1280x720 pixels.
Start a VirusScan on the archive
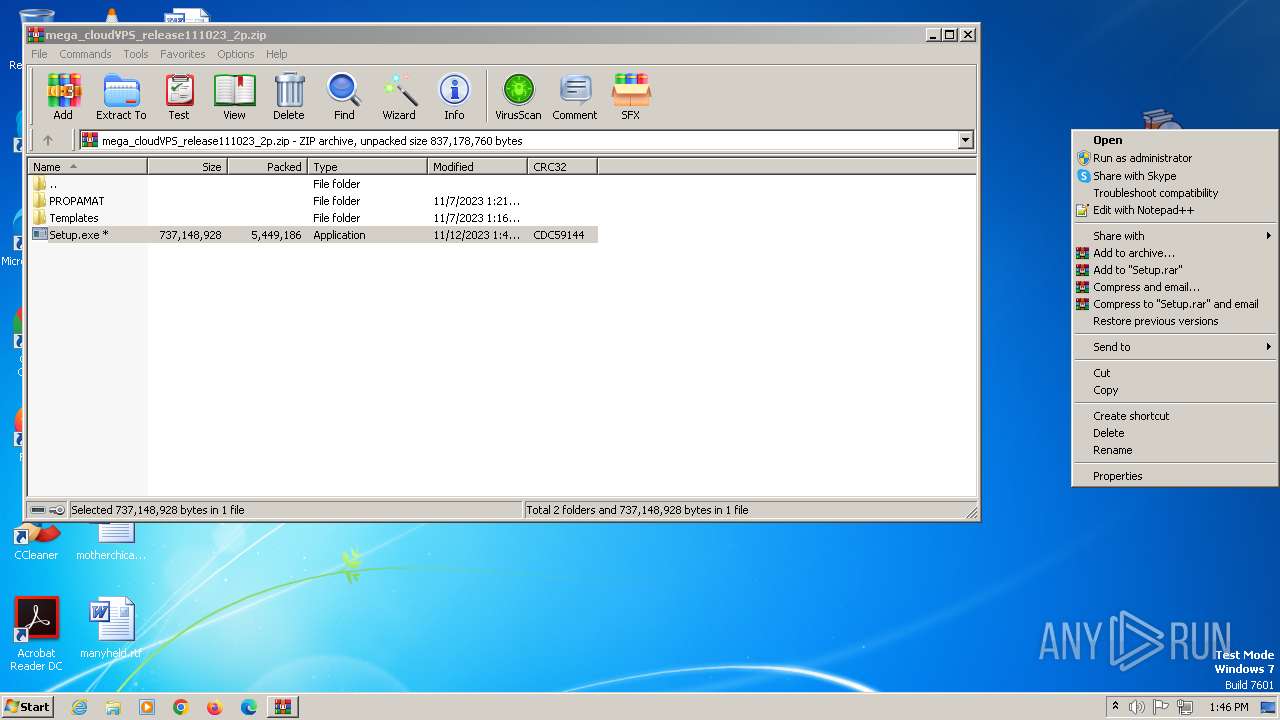518,97
